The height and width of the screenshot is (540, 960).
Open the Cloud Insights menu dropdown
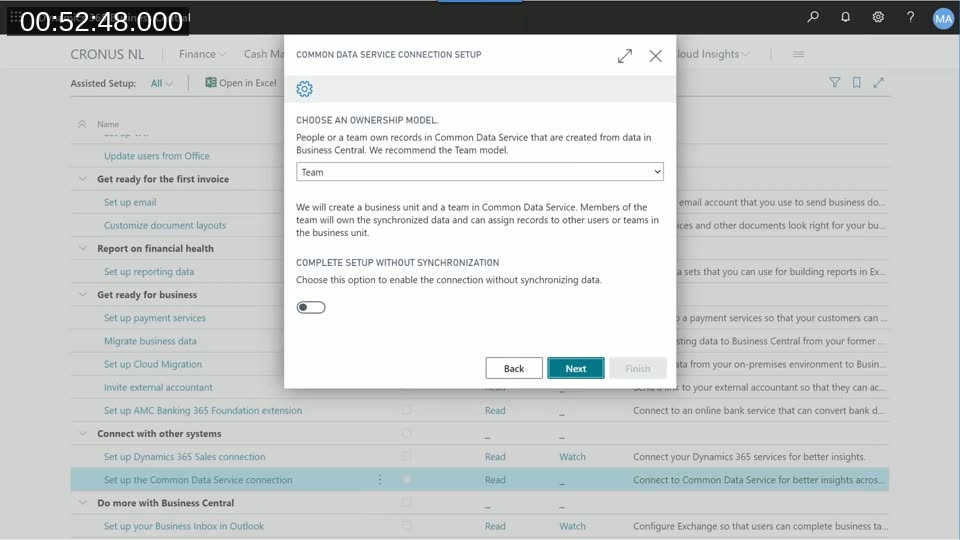point(714,54)
